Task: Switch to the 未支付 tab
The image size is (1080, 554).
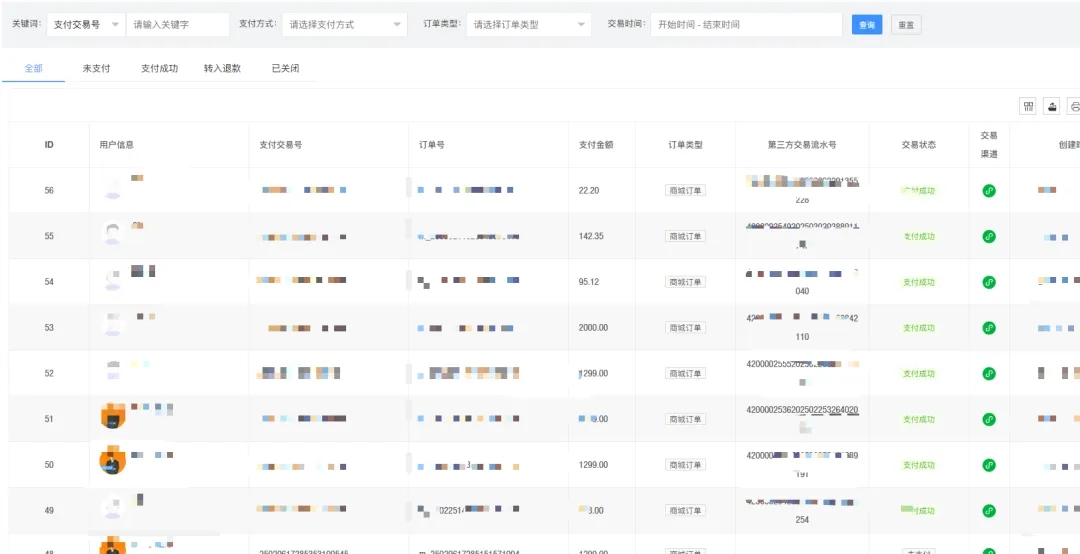Action: 96,68
